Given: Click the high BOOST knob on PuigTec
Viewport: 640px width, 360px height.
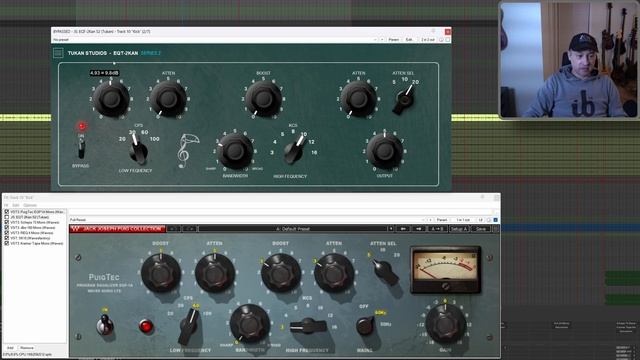Looking at the screenshot, I should tap(281, 273).
